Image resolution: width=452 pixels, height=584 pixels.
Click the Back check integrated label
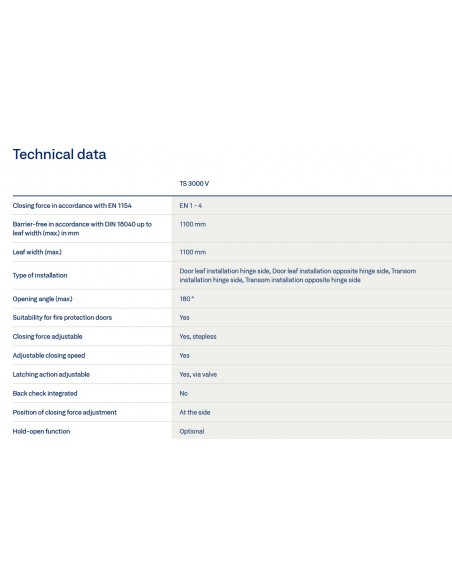coord(45,394)
